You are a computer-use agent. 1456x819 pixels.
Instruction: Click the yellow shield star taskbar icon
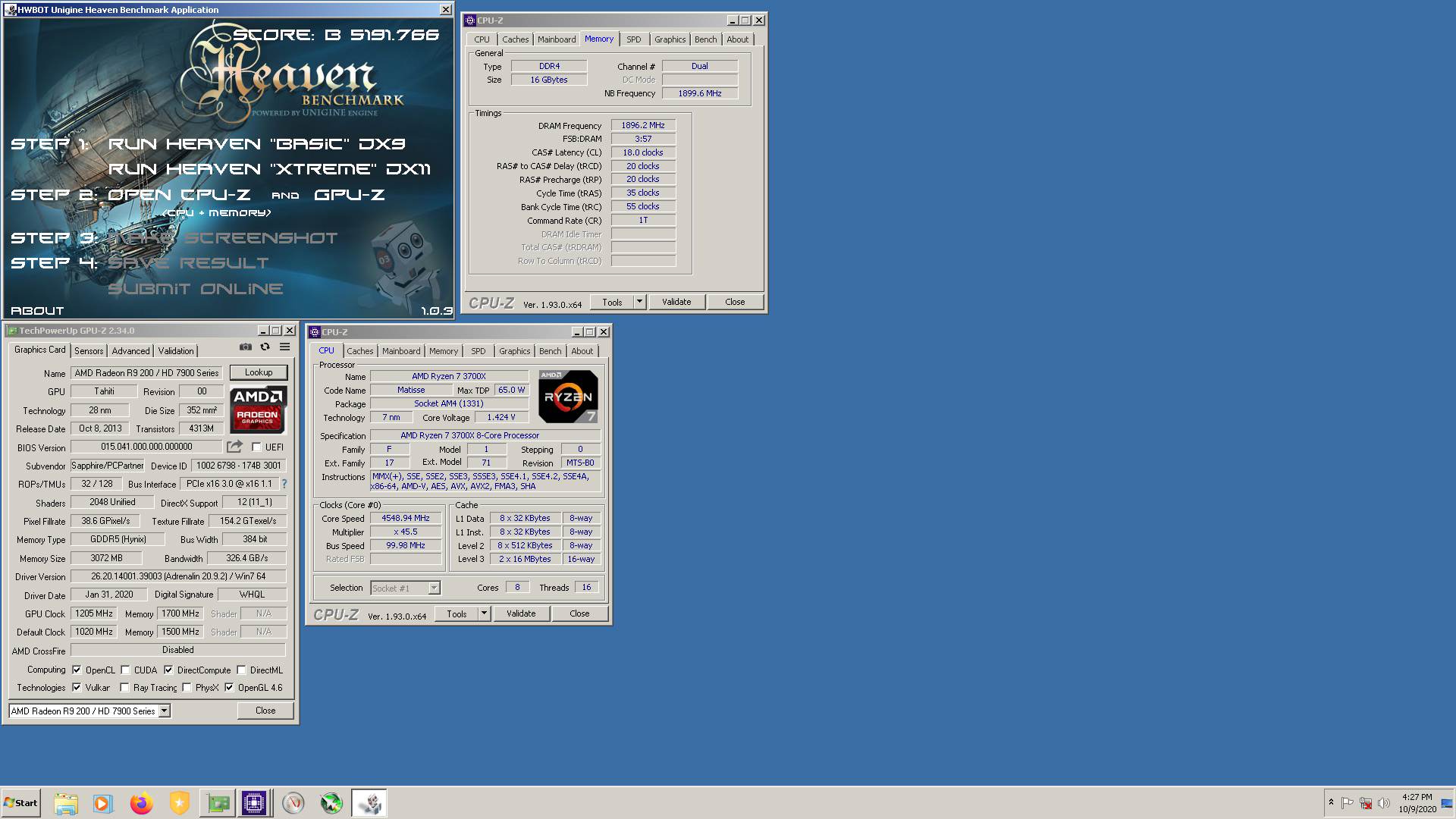point(179,803)
